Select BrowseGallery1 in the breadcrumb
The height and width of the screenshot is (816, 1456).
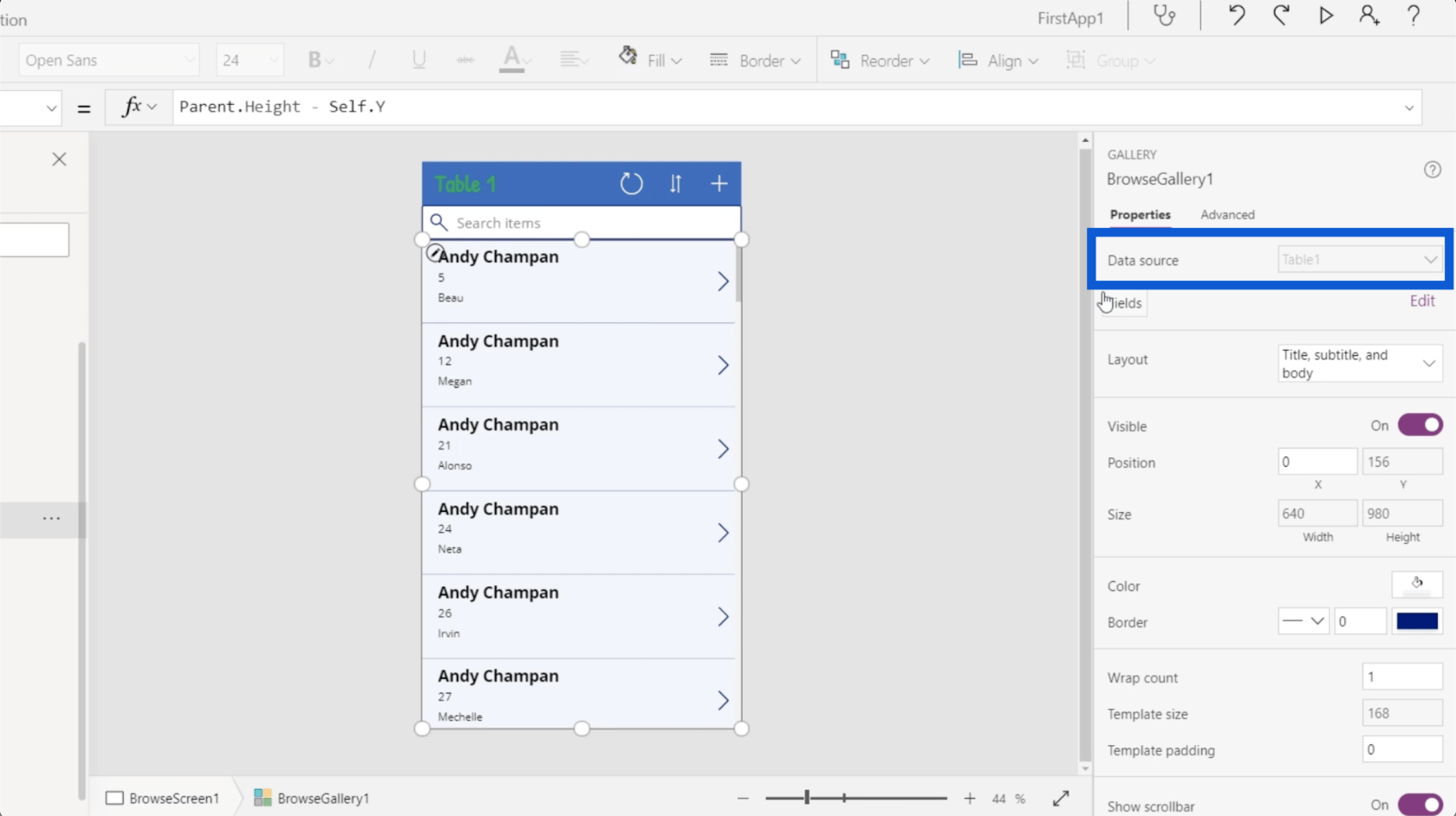click(x=312, y=798)
